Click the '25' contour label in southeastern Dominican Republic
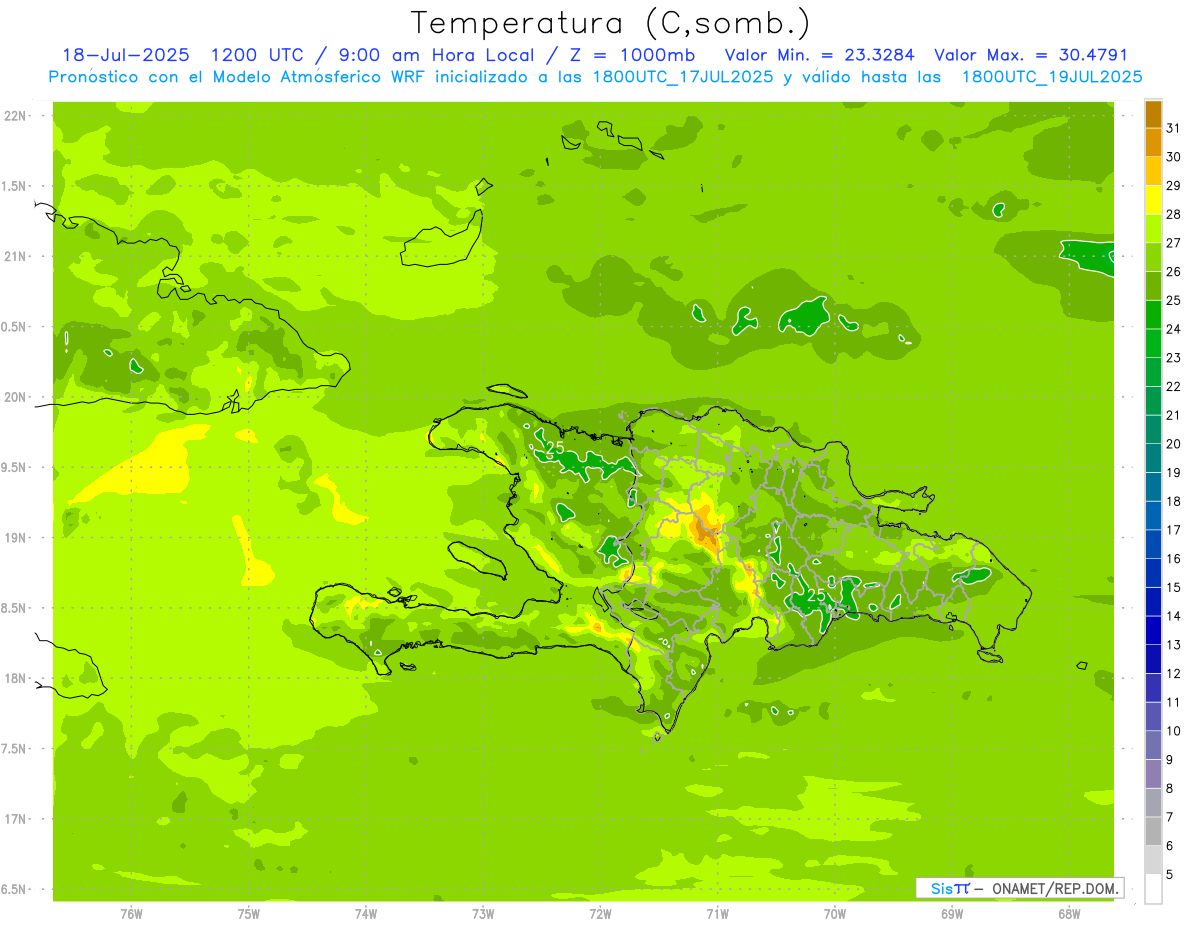1200x927 pixels. pos(816,595)
